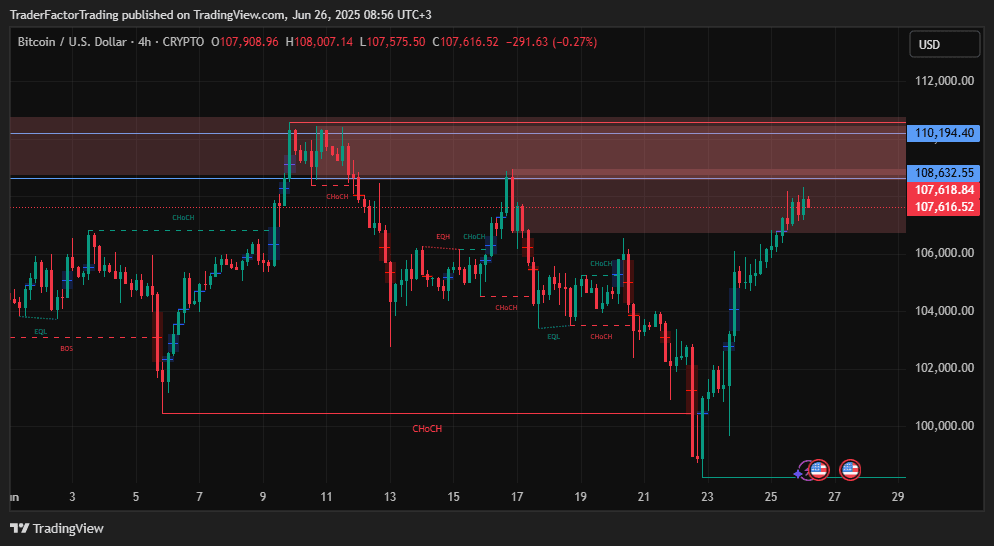Image resolution: width=994 pixels, height=546 pixels.
Task: Select the blue 108,632.55 price label
Action: (x=943, y=172)
